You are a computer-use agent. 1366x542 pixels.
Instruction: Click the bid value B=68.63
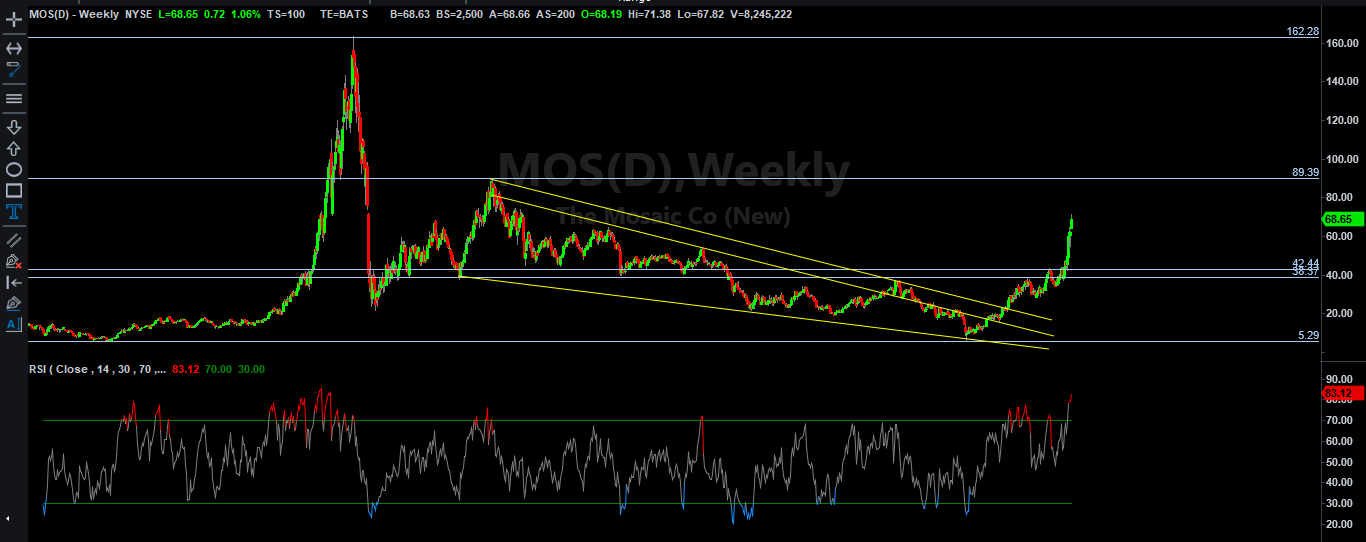411,14
